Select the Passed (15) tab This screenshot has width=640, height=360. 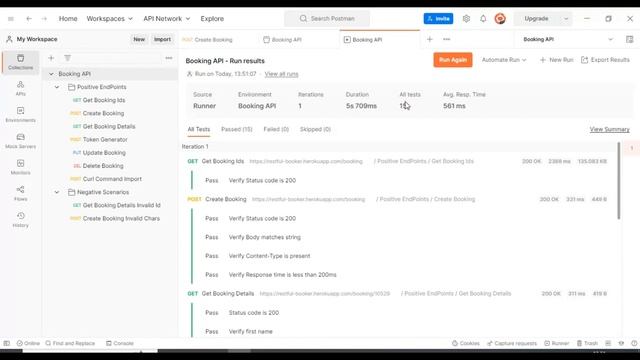pos(237,129)
